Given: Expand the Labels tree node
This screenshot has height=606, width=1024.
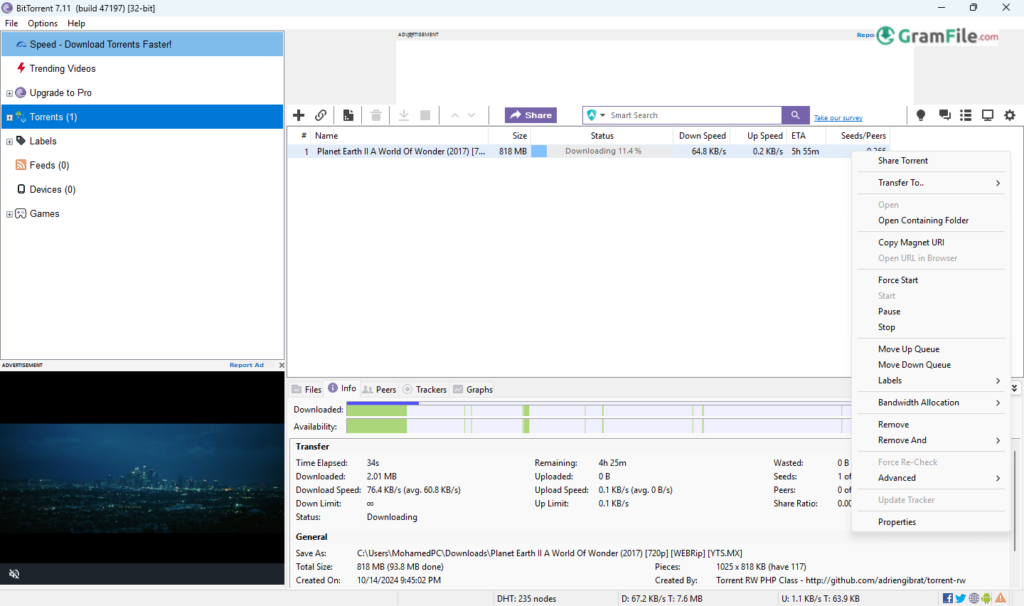Looking at the screenshot, I should [9, 142].
